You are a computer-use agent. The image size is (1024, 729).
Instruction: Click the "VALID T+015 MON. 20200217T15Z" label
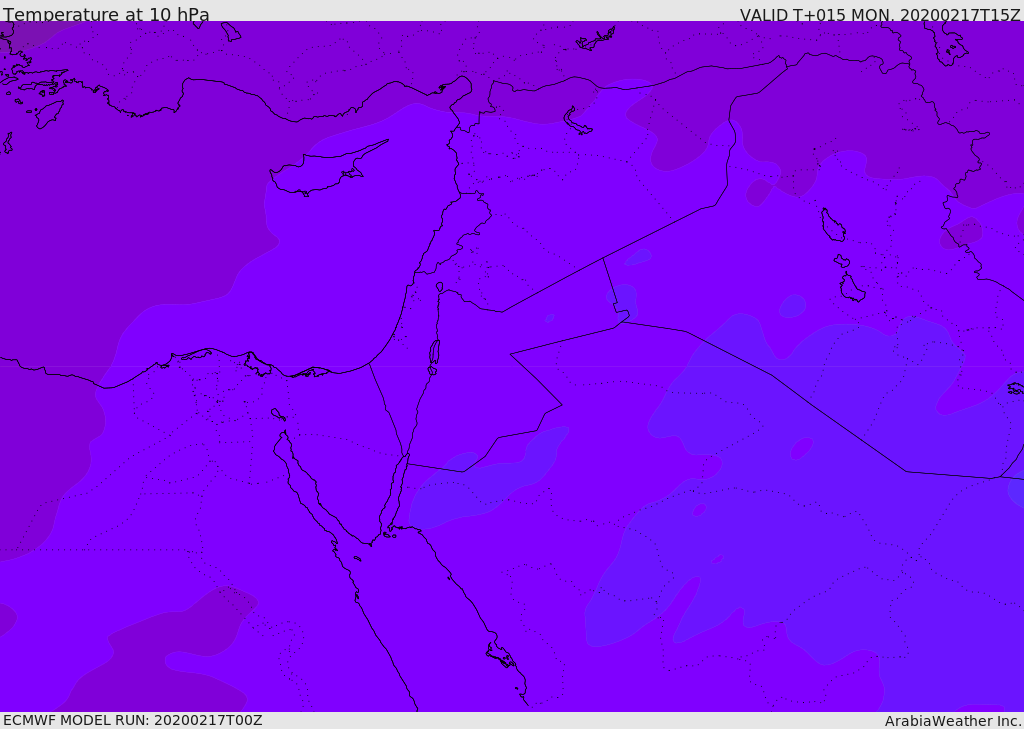click(880, 15)
